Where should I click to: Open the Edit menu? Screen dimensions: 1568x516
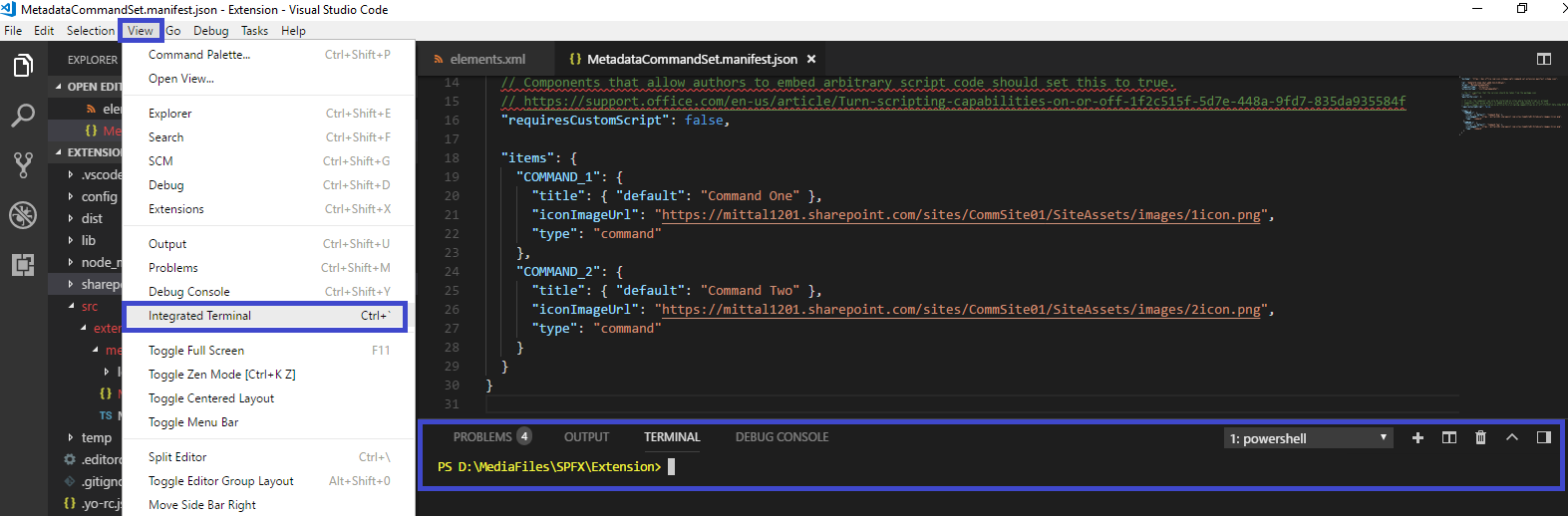point(44,31)
